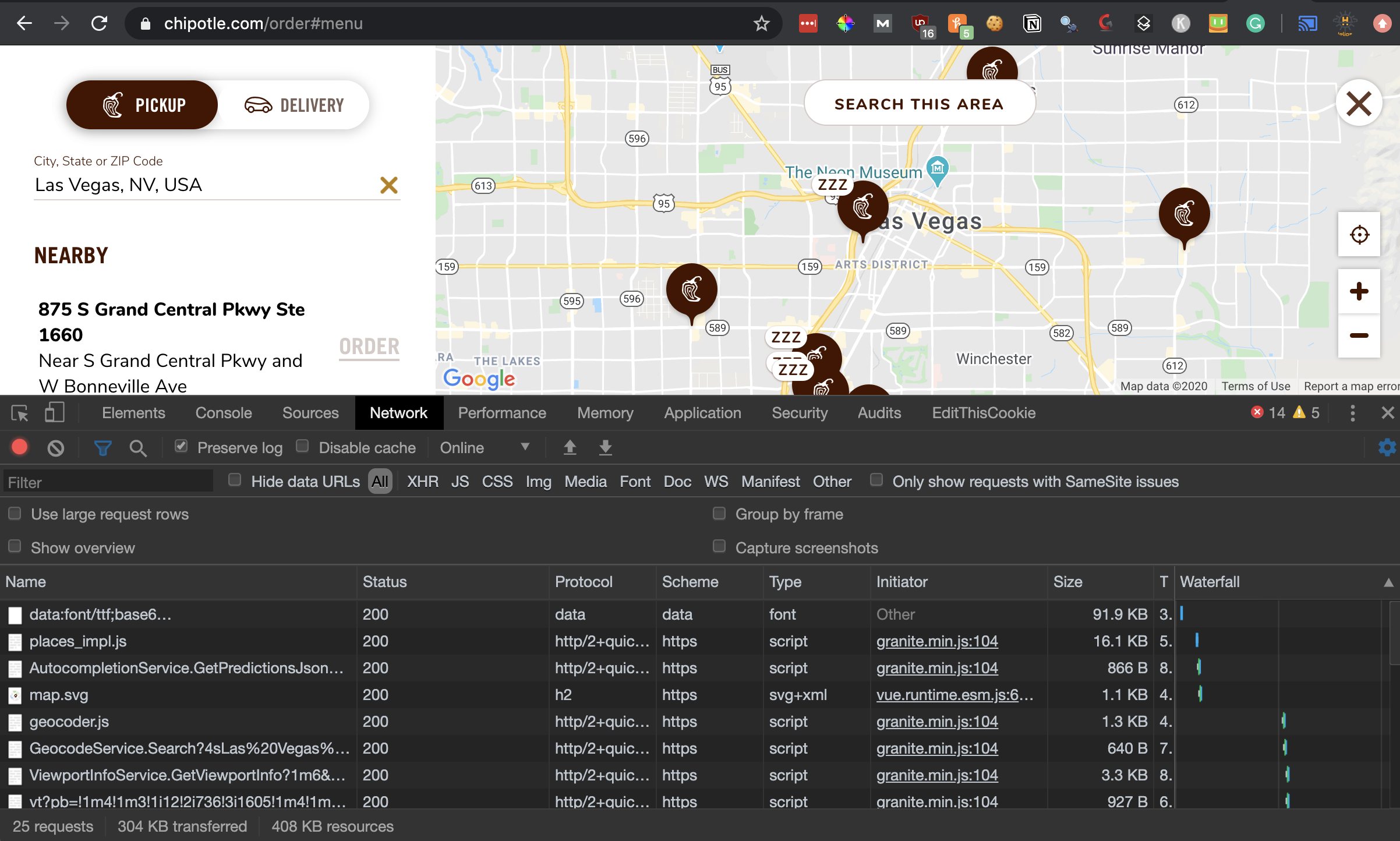Select ORDER for 875 S Grand Central Pkwy

tap(369, 347)
